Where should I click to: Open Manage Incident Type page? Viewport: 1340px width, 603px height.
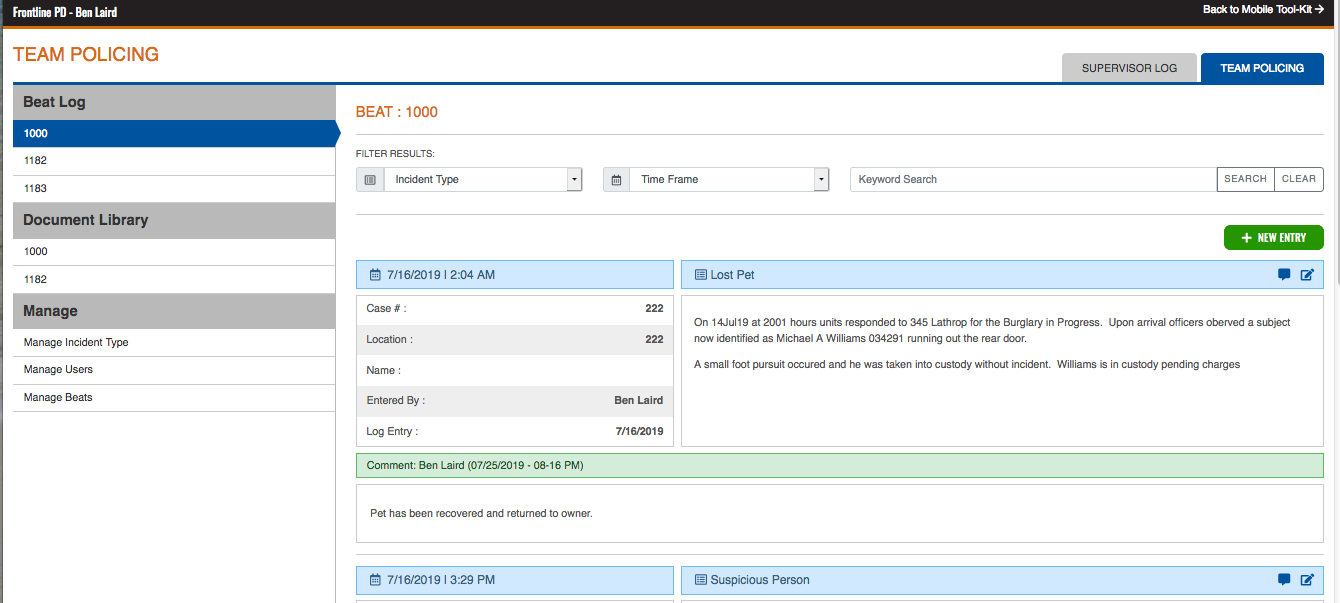click(76, 343)
